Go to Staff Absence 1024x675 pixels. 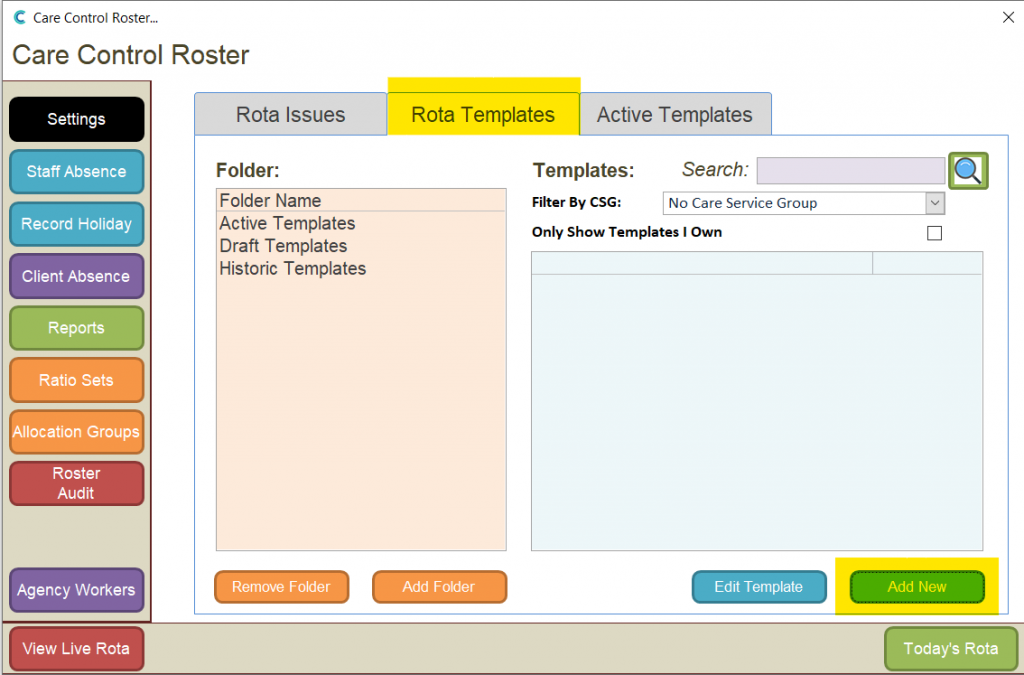(x=76, y=172)
